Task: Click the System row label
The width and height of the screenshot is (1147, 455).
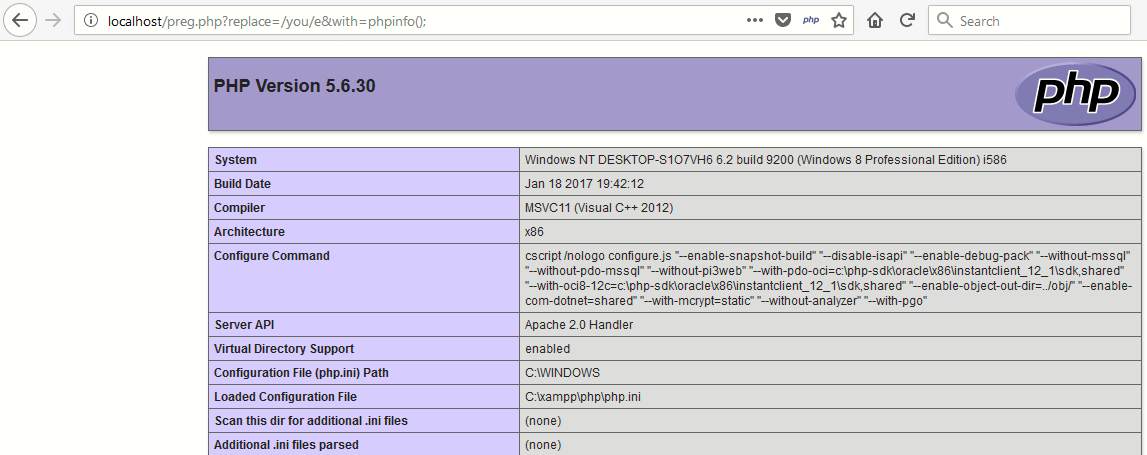Action: (x=236, y=160)
